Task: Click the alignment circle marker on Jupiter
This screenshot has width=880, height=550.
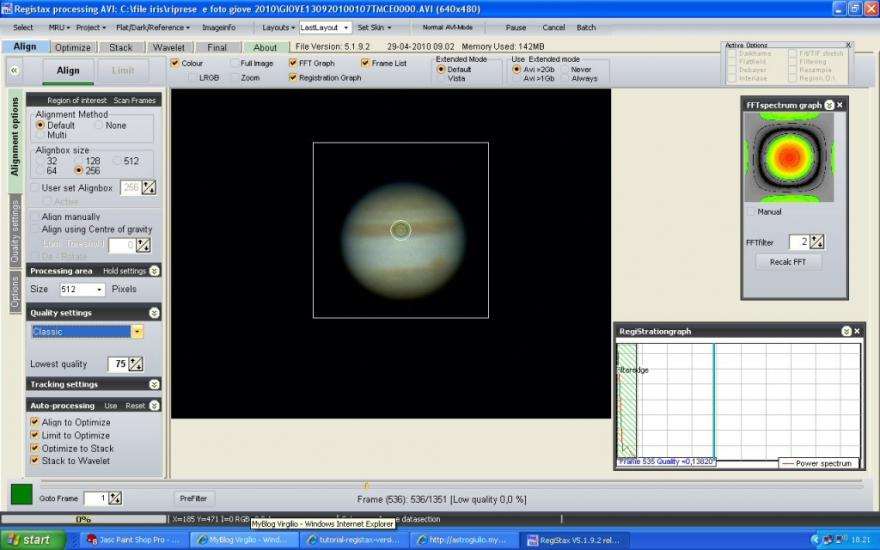Action: point(401,230)
